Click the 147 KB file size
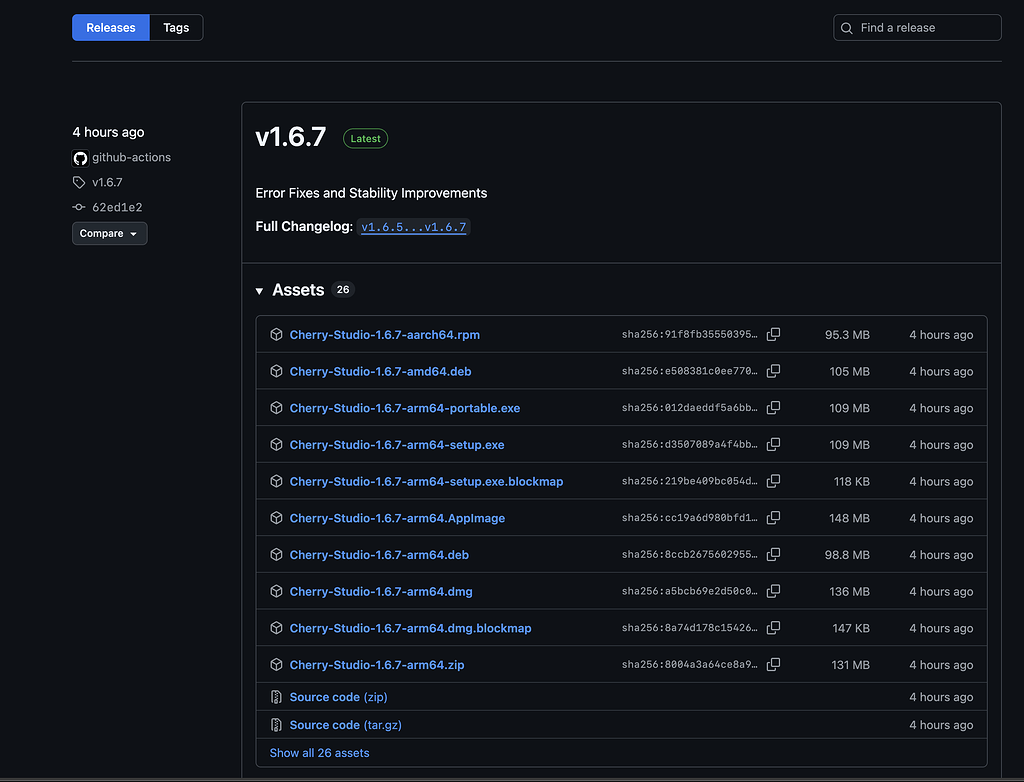Viewport: 1024px width, 782px height. pyautogui.click(x=851, y=628)
